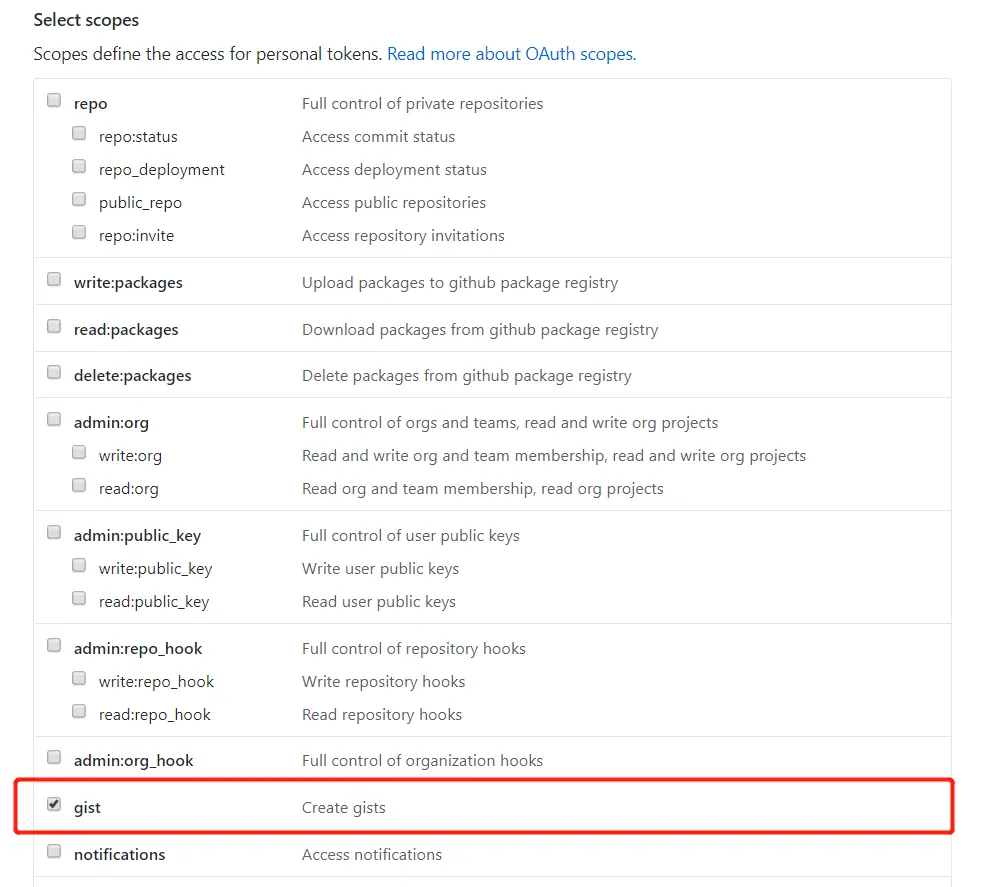Check the admin:org_hook checkbox

[54, 757]
